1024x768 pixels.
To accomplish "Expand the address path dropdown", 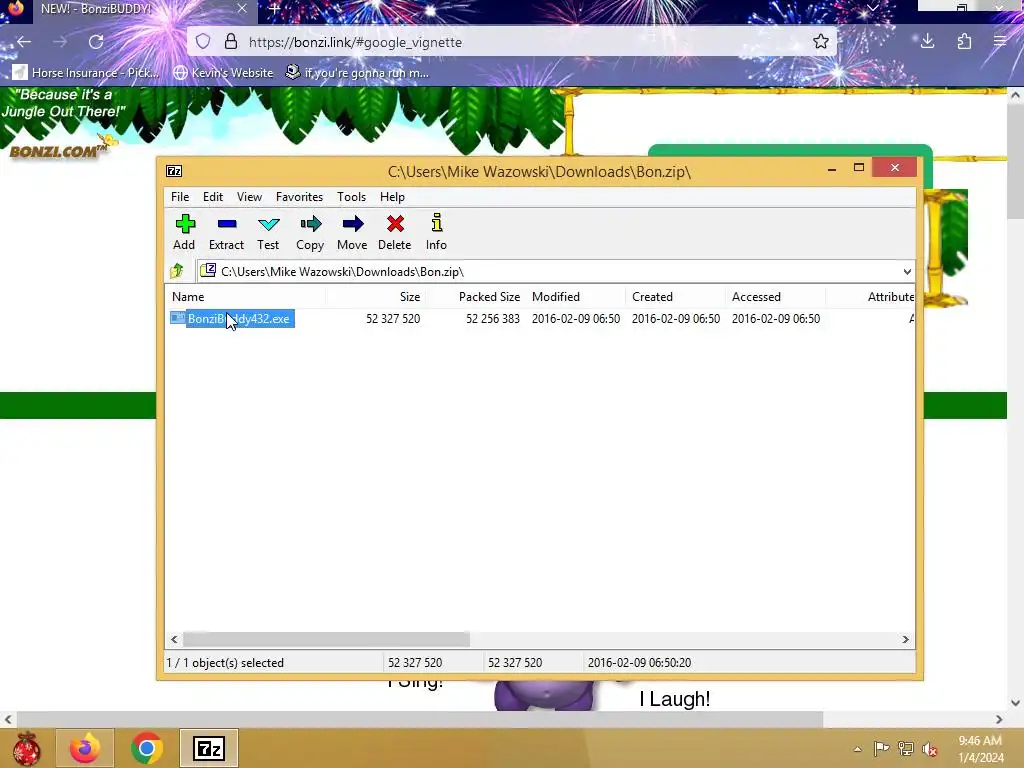I will [907, 272].
